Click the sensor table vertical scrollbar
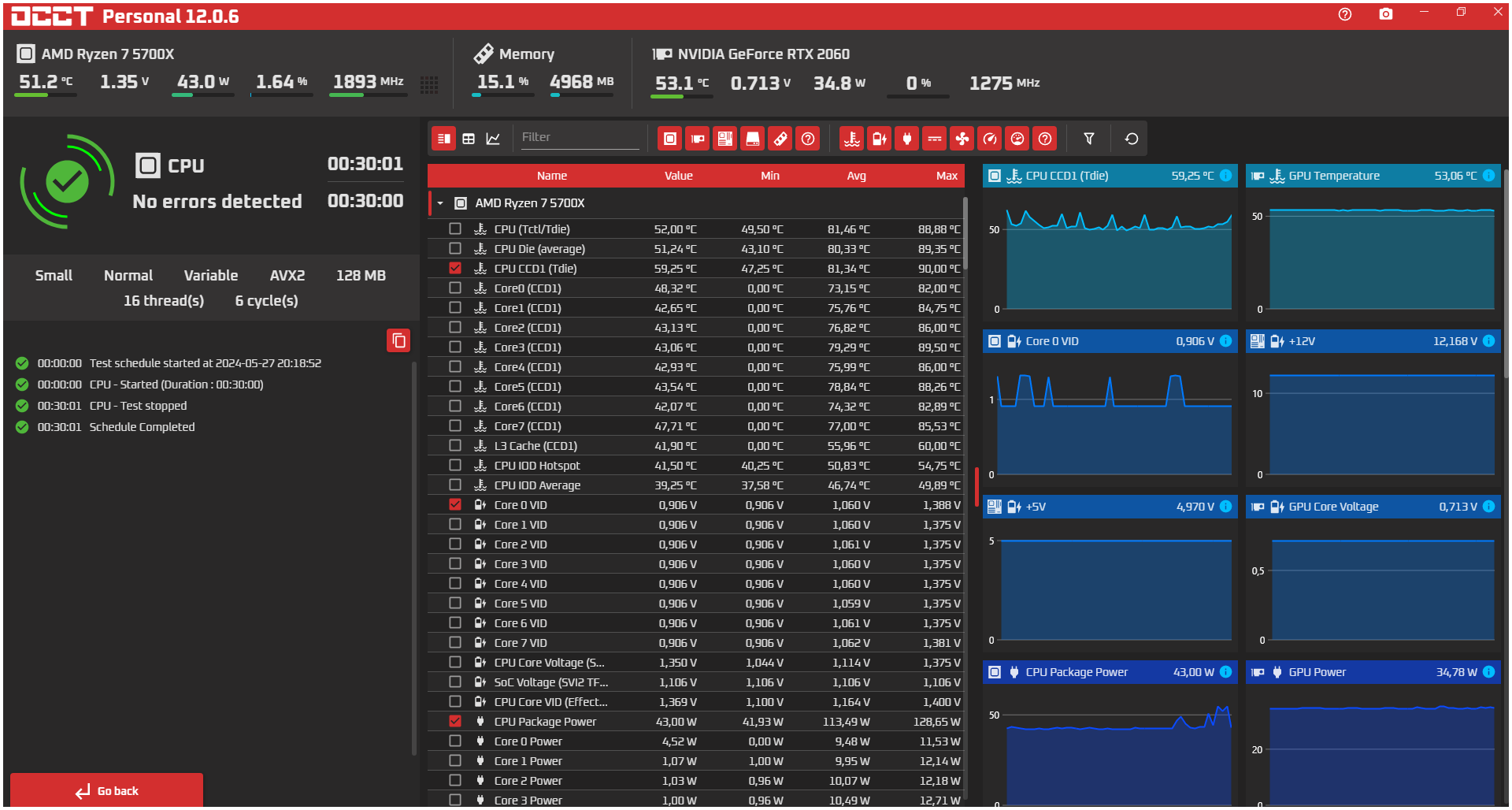This screenshot has width=1512, height=810. (x=965, y=233)
